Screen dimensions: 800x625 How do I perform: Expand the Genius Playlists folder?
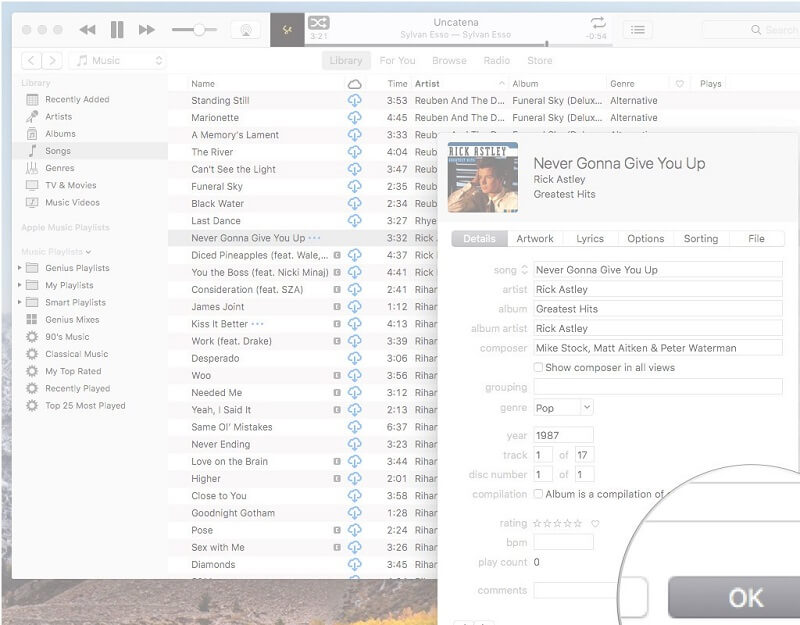coord(18,268)
